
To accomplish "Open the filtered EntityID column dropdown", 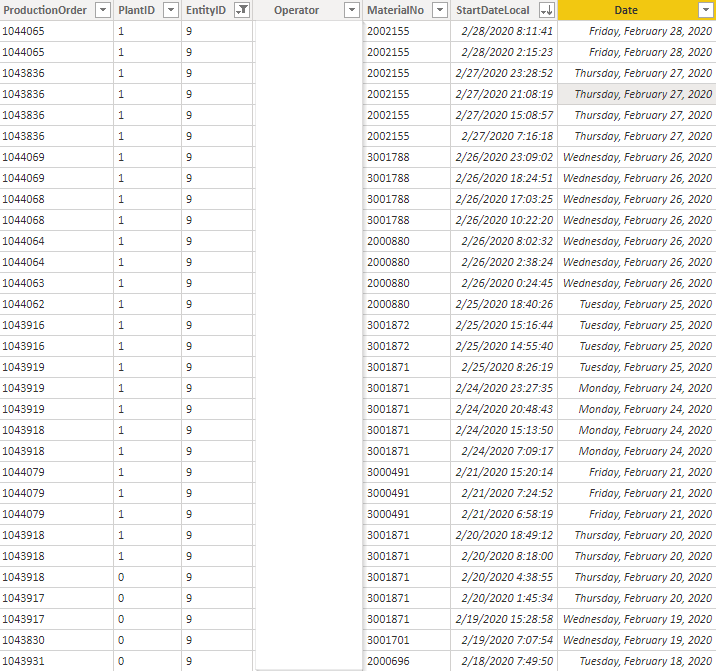I will 242,10.
